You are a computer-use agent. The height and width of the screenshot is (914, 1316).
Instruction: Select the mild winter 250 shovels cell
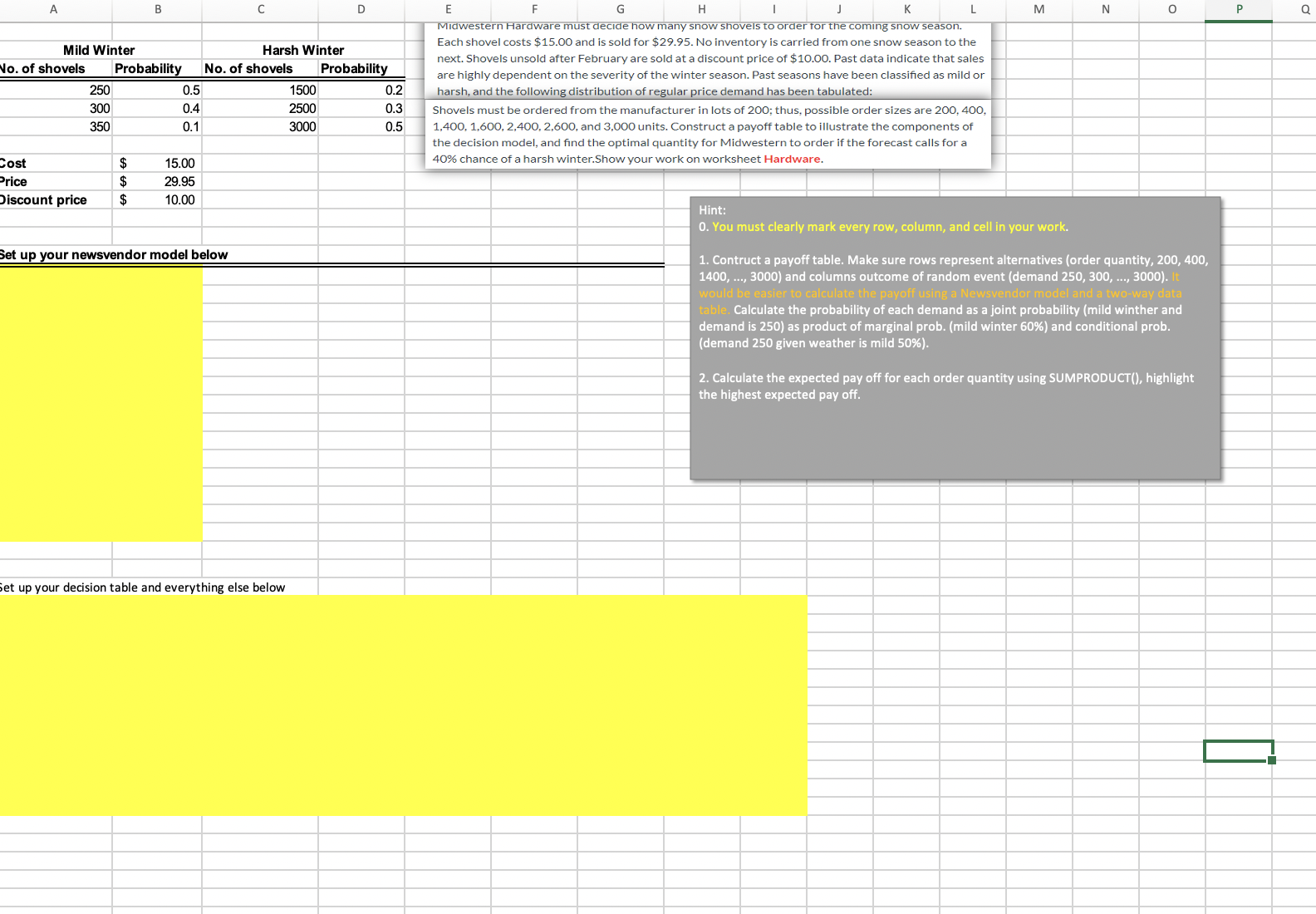click(56, 90)
